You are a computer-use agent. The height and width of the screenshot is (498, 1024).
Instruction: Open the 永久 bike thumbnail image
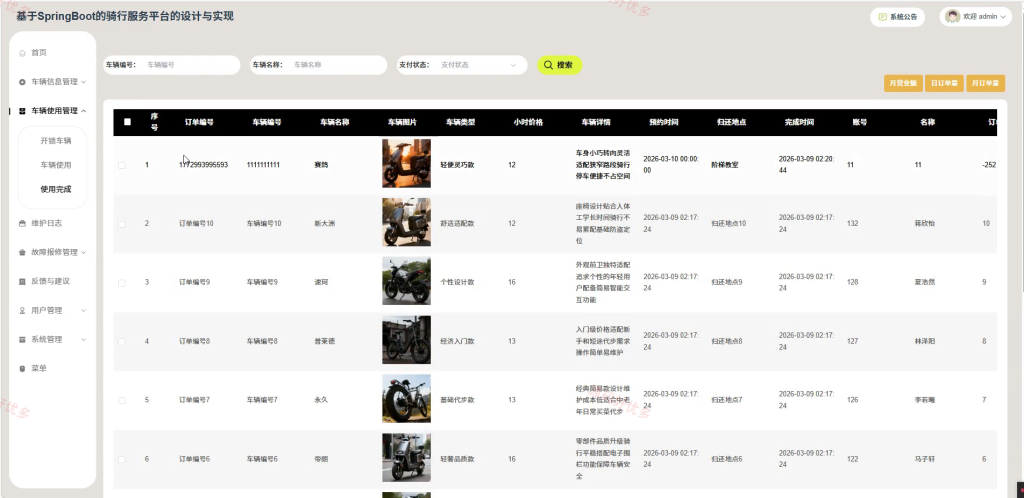tap(406, 398)
